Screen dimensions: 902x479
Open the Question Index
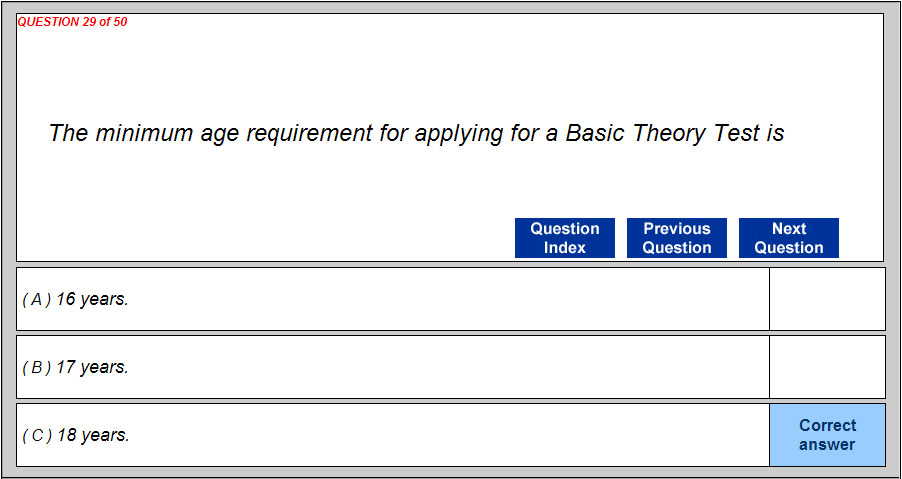pyautogui.click(x=565, y=238)
